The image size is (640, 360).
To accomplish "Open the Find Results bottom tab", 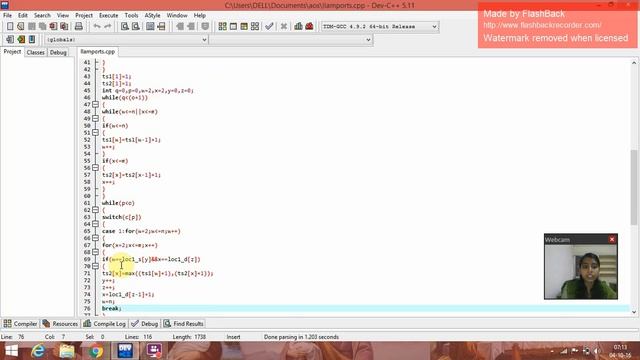I will (x=183, y=324).
